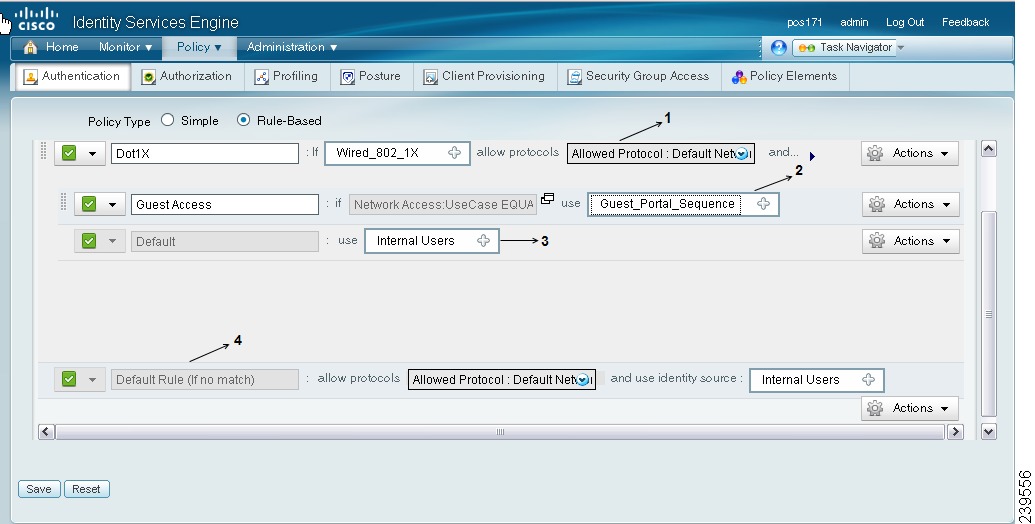Open Allowed Protocol dropdown in Dot1X row

coord(742,154)
